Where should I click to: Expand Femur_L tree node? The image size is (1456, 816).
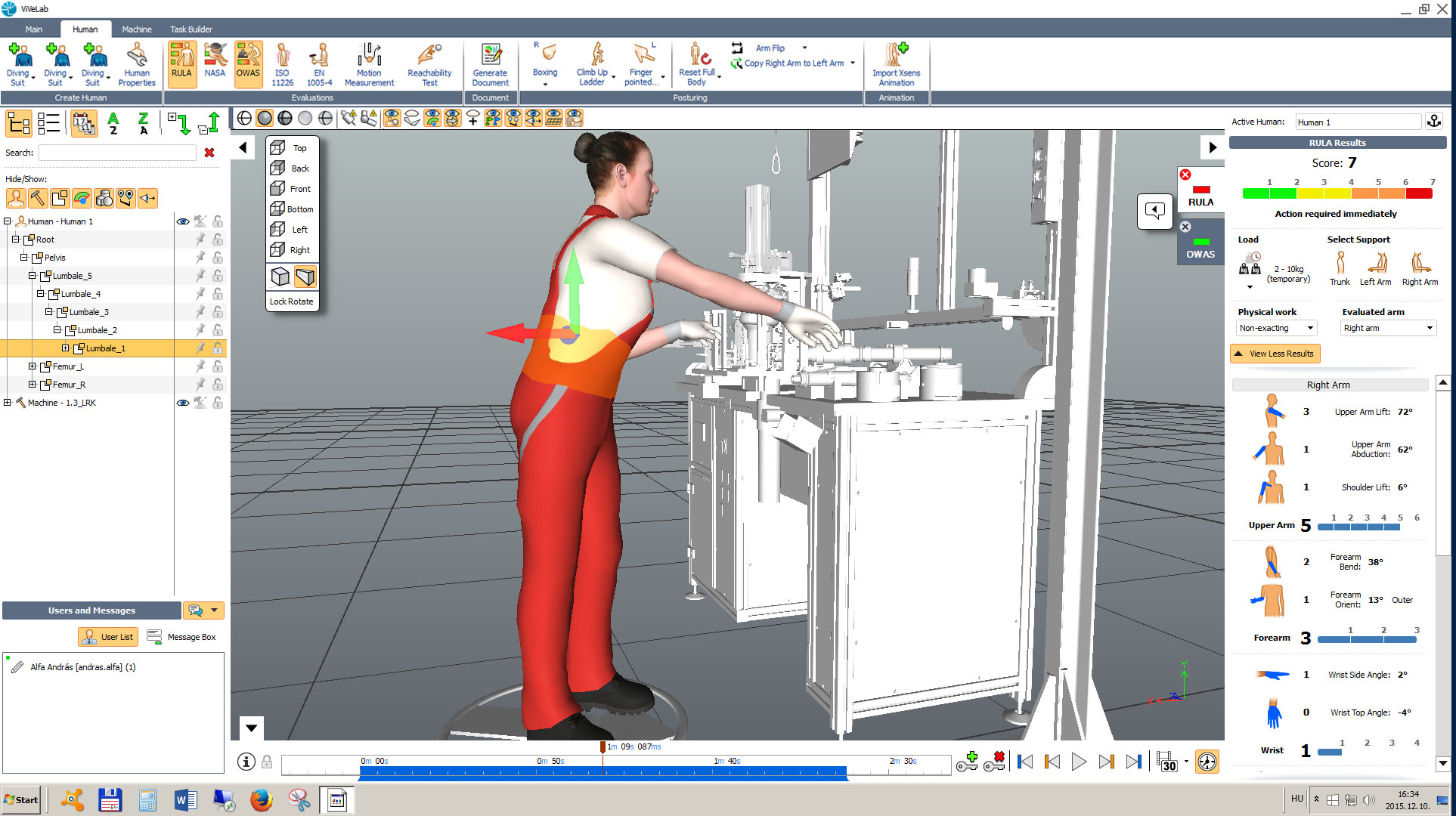coord(33,366)
